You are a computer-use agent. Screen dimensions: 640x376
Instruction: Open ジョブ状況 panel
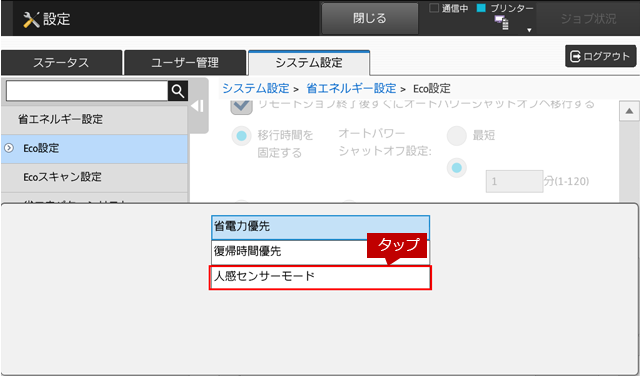[x=588, y=19]
